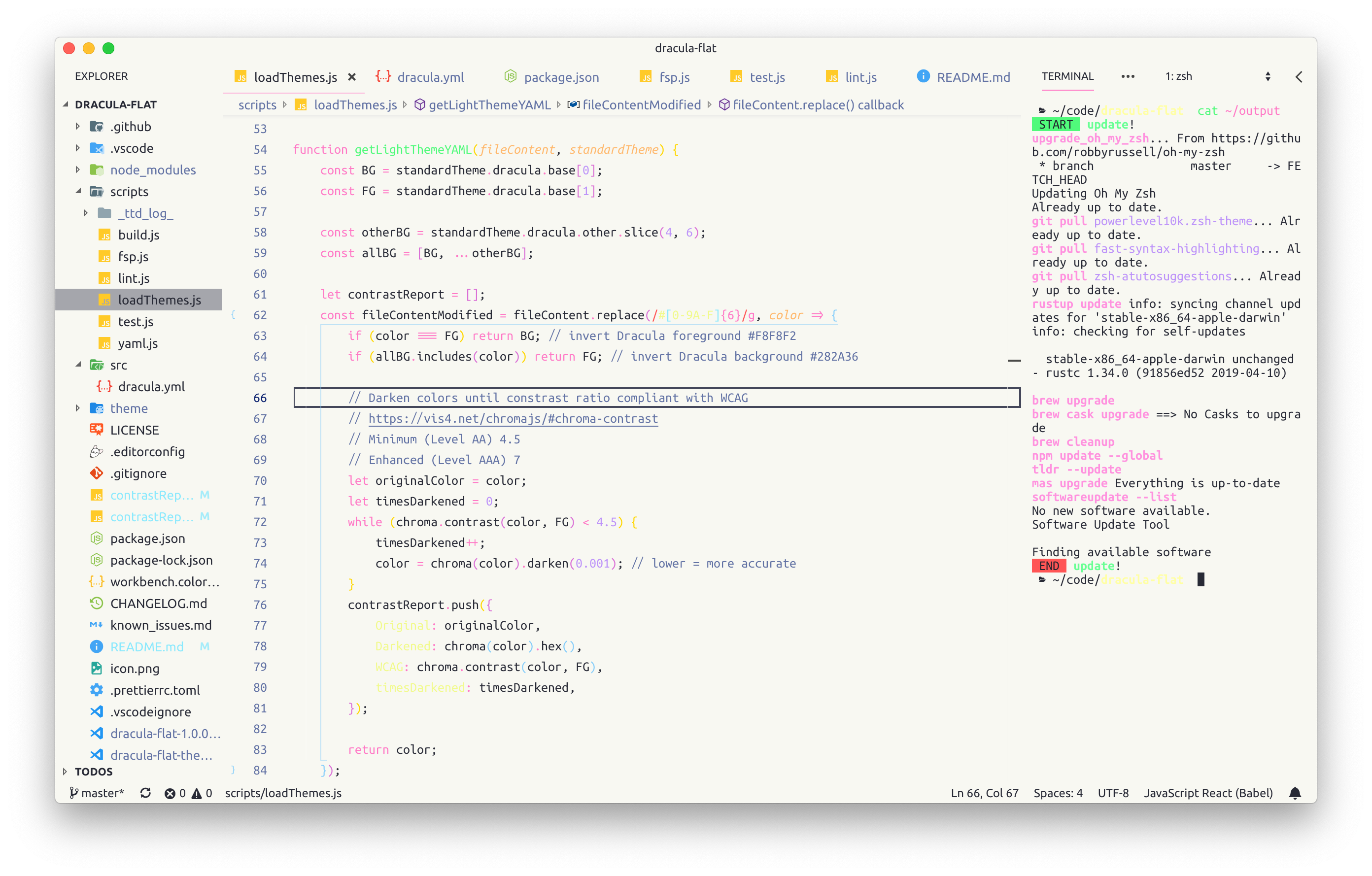The width and height of the screenshot is (1372, 876).
Task: Click the warnings triangle icon in status bar
Action: point(197,793)
